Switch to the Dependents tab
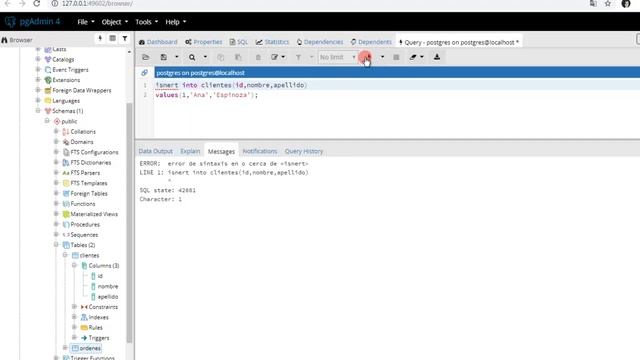Image resolution: width=640 pixels, height=360 pixels. point(371,42)
